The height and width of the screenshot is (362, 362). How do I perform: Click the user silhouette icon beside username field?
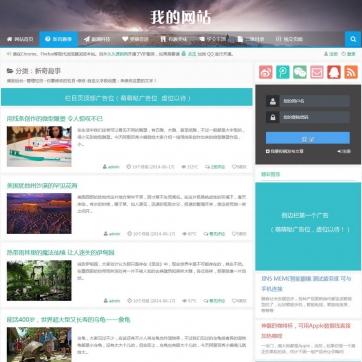[273, 101]
